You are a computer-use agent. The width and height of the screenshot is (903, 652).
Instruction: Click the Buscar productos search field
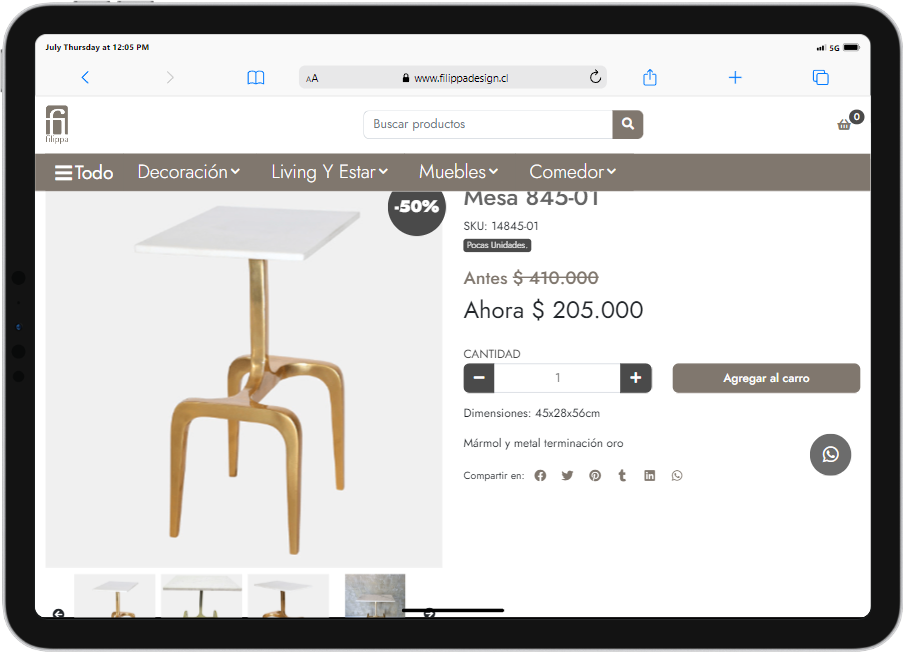point(487,124)
